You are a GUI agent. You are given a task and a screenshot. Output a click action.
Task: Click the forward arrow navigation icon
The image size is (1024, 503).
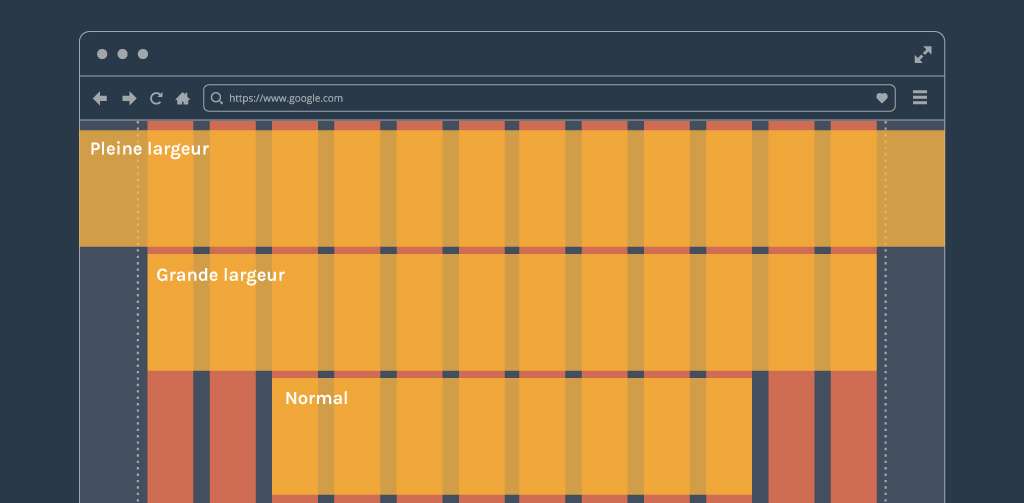[129, 98]
